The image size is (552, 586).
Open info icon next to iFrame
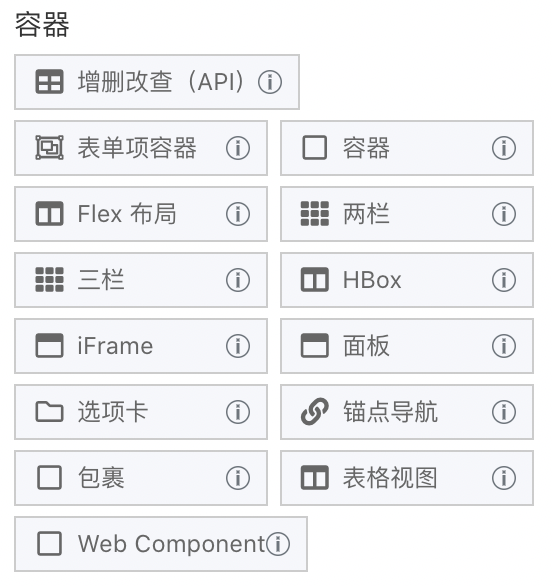(x=238, y=346)
